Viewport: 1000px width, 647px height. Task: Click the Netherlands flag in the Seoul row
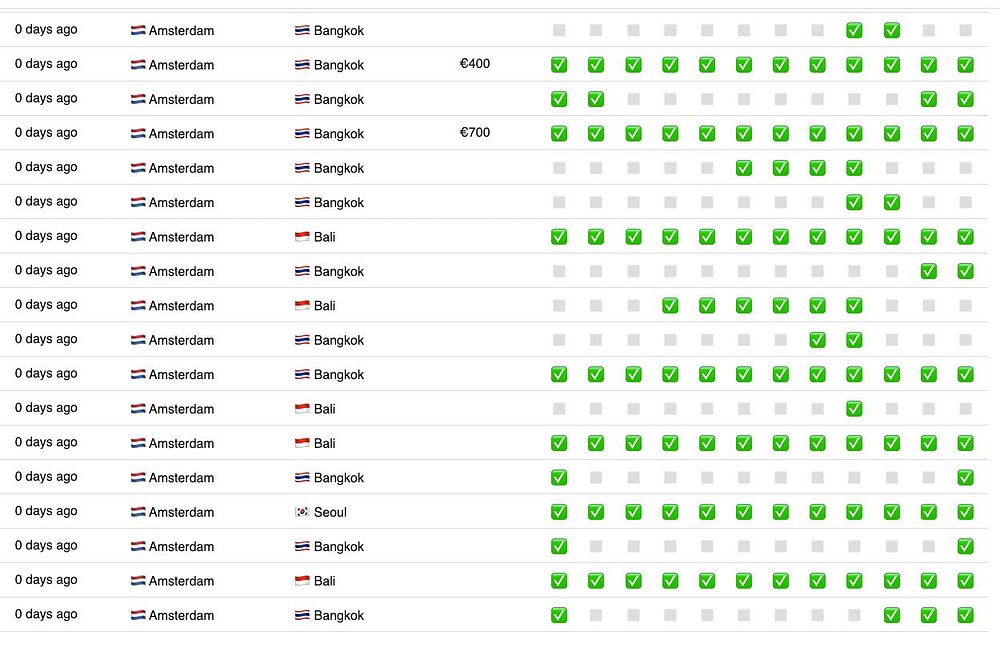(x=138, y=512)
